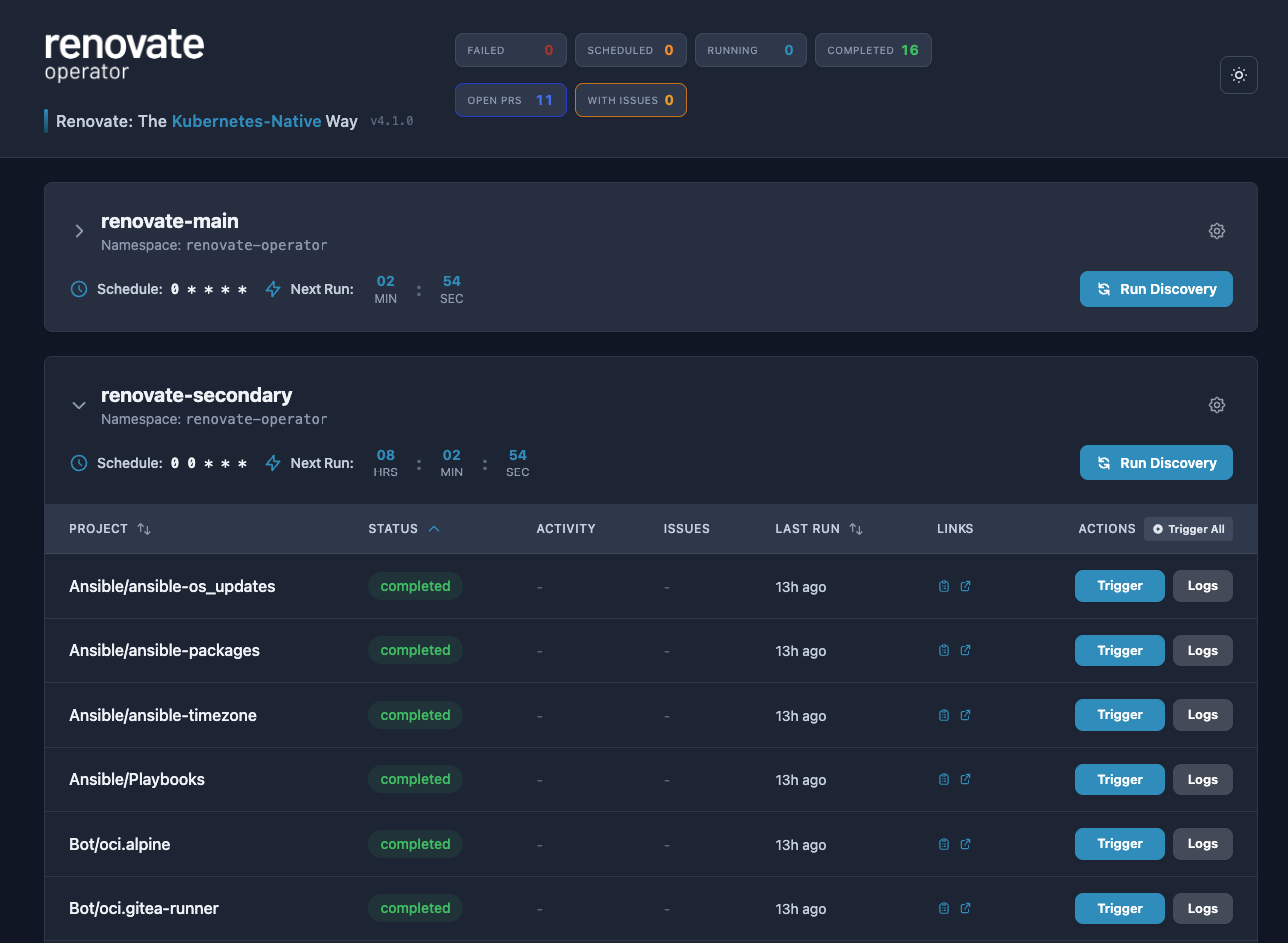Click the lightning Next Run icon for renovate-secondary
This screenshot has height=943, width=1288.
click(272, 463)
